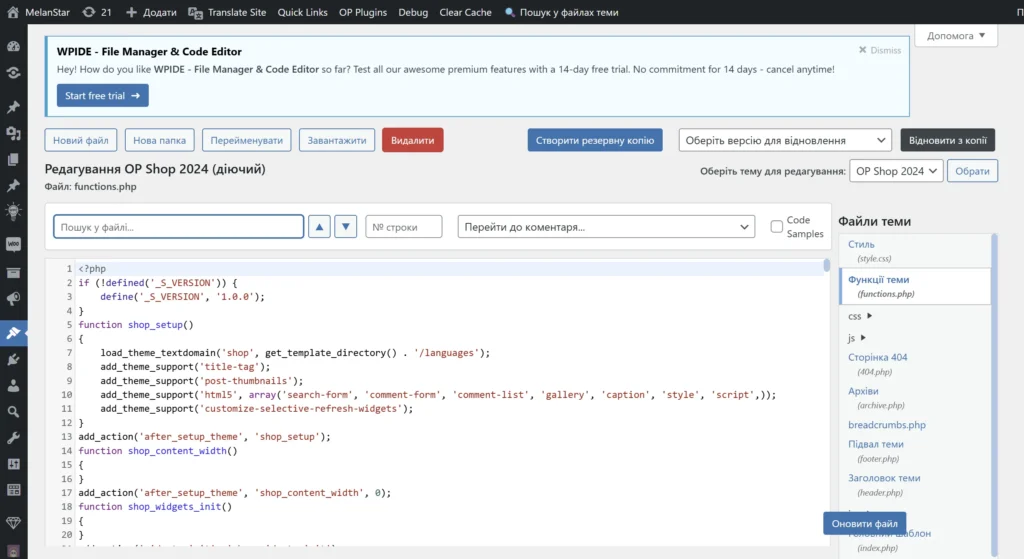Click the magnifier icon beside Пошук у файлах теми
Image resolution: width=1024 pixels, height=559 pixels.
(x=510, y=12)
